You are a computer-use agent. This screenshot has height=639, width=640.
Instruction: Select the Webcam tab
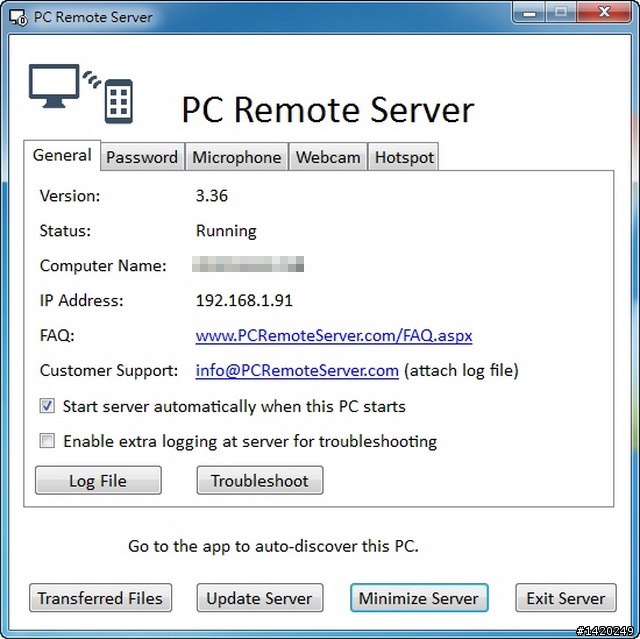328,157
